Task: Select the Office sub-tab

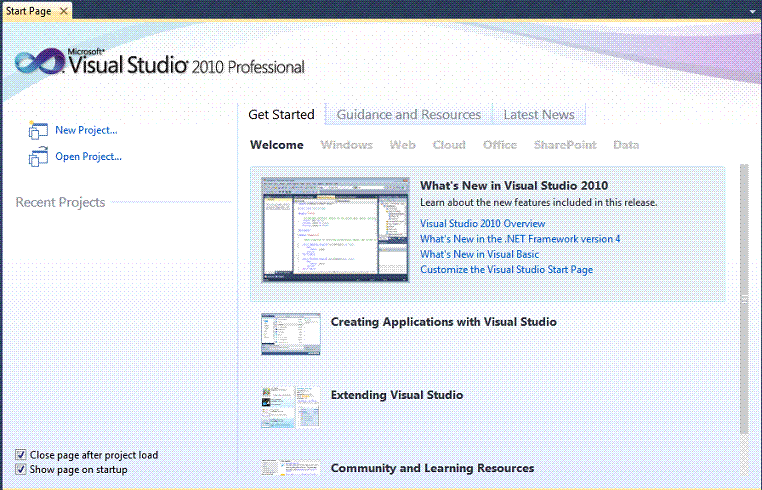Action: click(x=500, y=145)
